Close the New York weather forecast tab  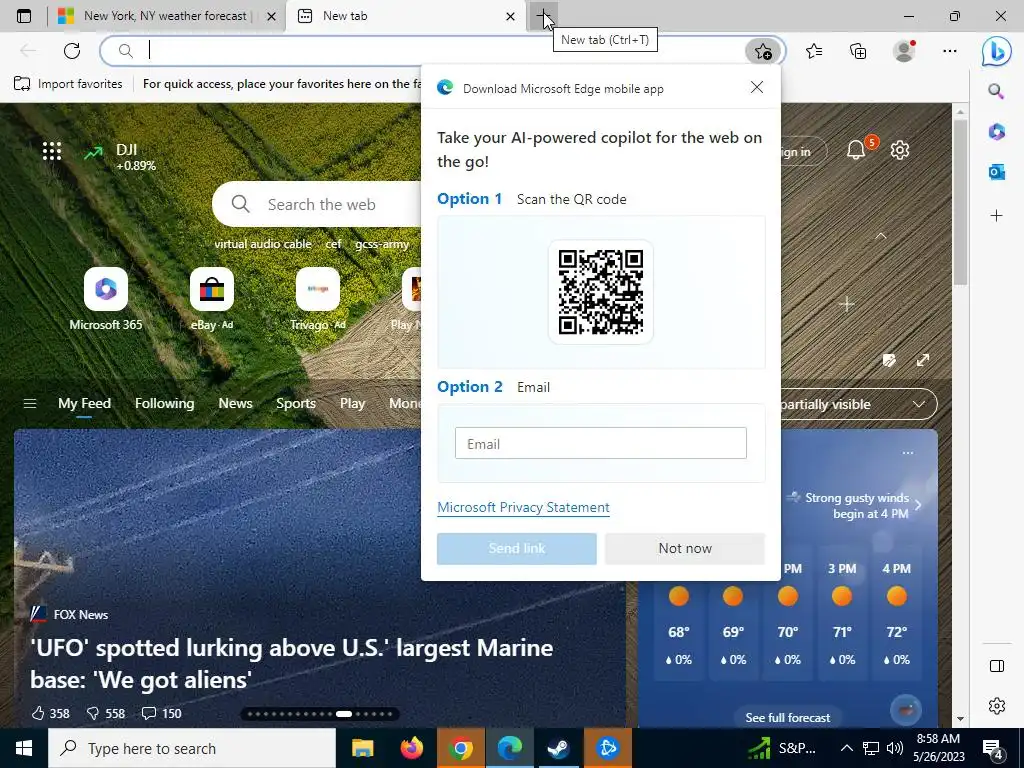pyautogui.click(x=272, y=17)
